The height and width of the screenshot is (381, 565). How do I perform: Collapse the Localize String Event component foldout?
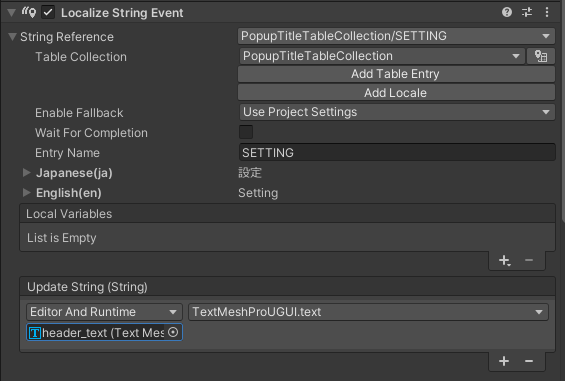(12, 13)
